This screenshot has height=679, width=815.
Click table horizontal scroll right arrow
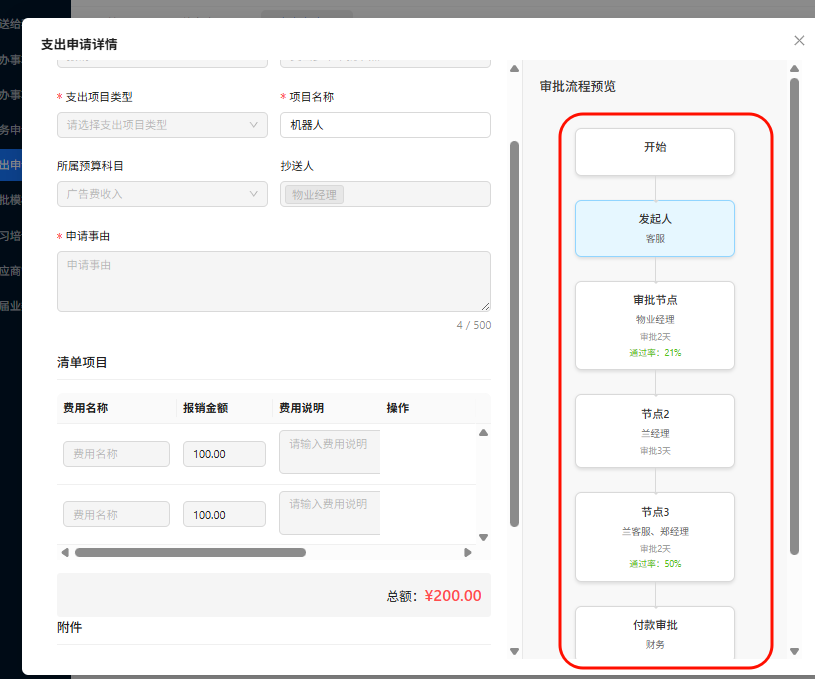pyautogui.click(x=467, y=552)
